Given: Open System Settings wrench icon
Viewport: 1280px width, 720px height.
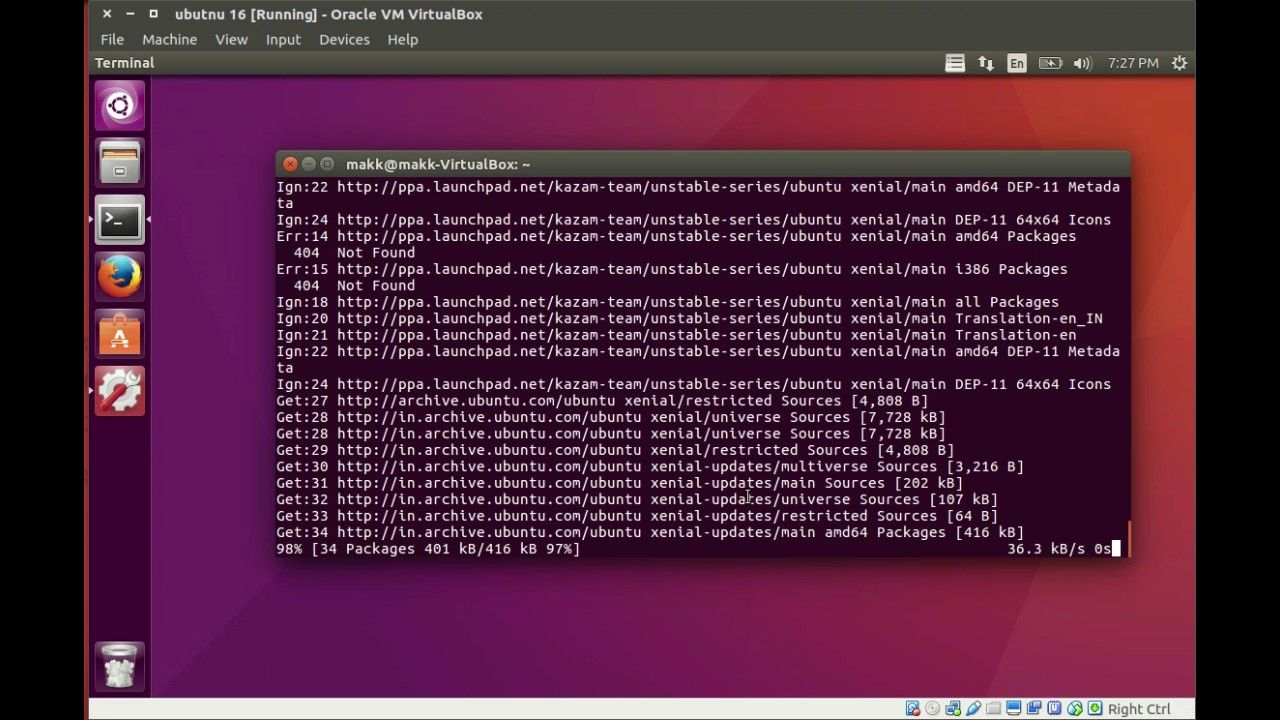Looking at the screenshot, I should coord(119,391).
